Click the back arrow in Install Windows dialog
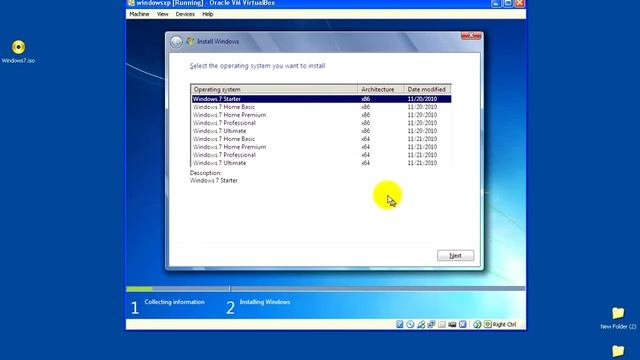The image size is (640, 360). 176,42
